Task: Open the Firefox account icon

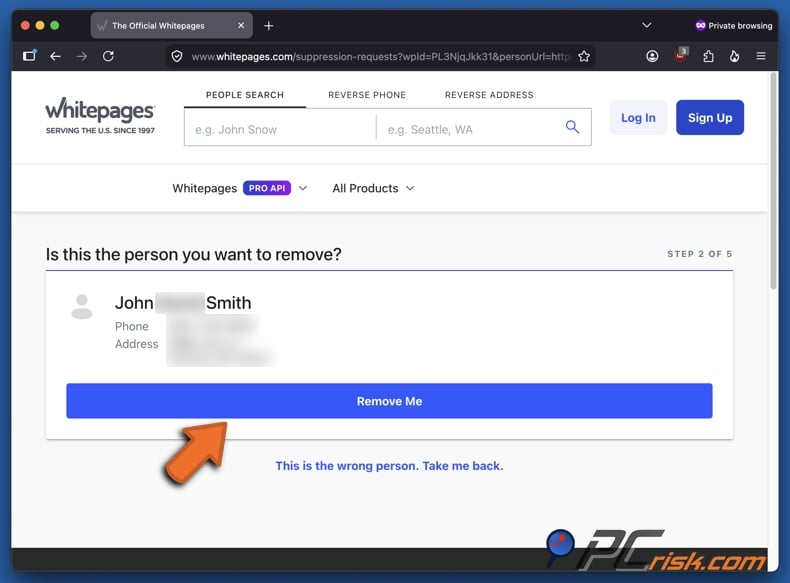Action: pos(652,56)
